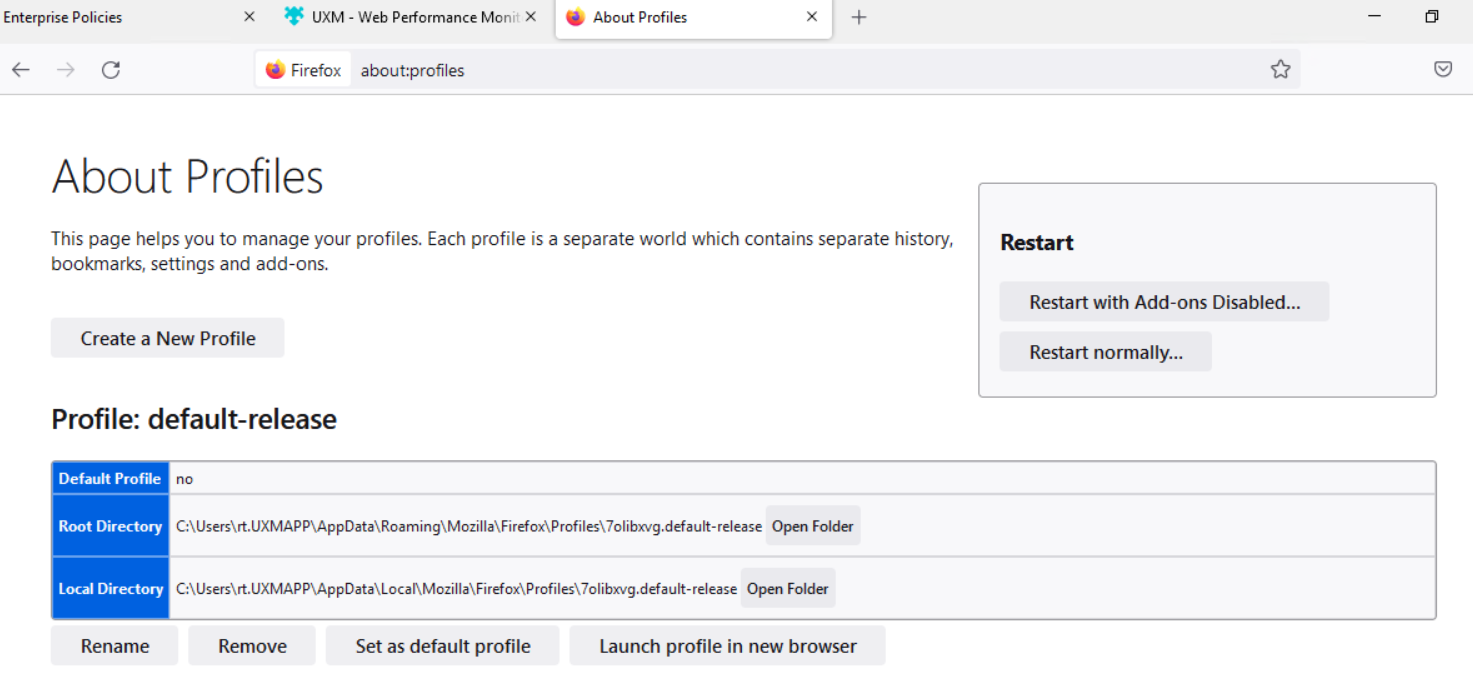Reload the current page

coord(111,70)
